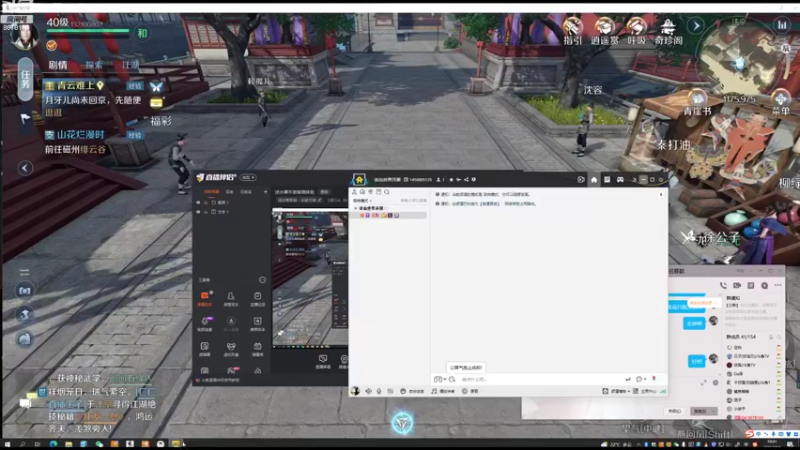Select the 探索 quest tab
Image resolution: width=800 pixels, height=450 pixels.
[94, 65]
